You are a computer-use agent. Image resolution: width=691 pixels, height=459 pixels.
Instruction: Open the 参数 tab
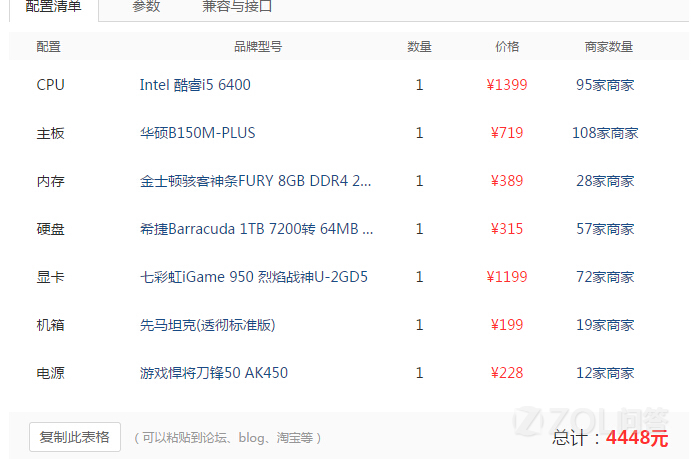point(146,7)
